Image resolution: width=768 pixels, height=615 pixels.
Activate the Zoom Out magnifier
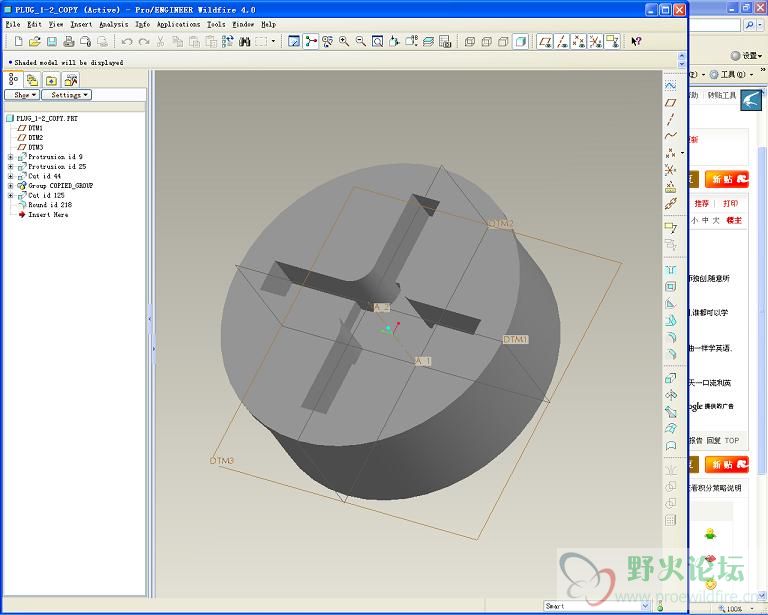361,42
